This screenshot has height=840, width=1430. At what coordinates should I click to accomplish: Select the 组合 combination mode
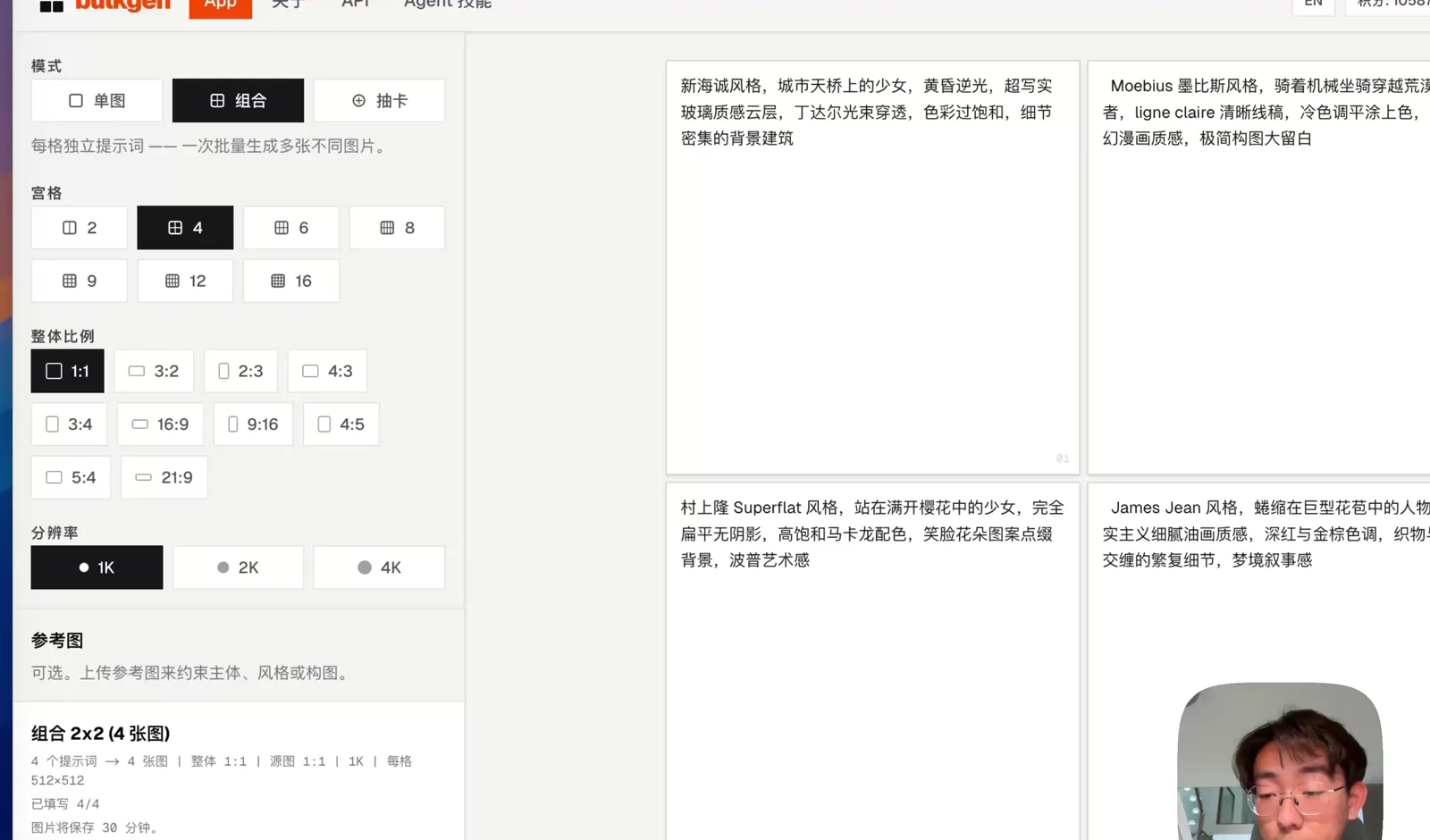pos(238,101)
